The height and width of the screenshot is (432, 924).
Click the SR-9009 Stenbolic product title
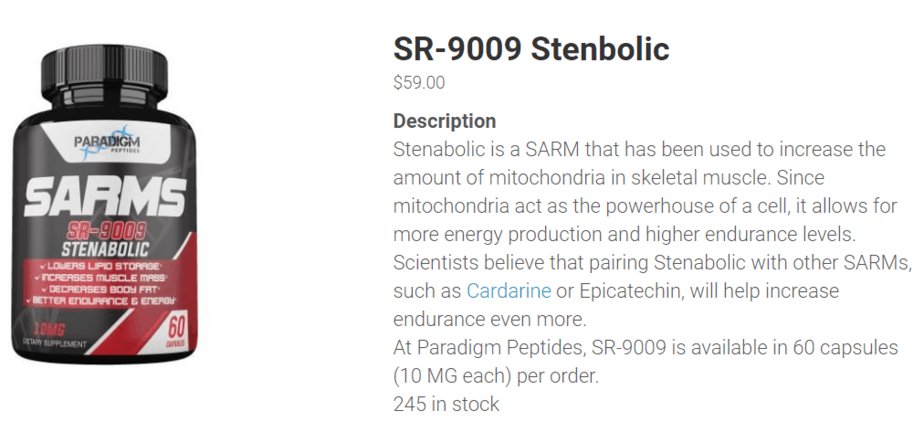point(531,49)
